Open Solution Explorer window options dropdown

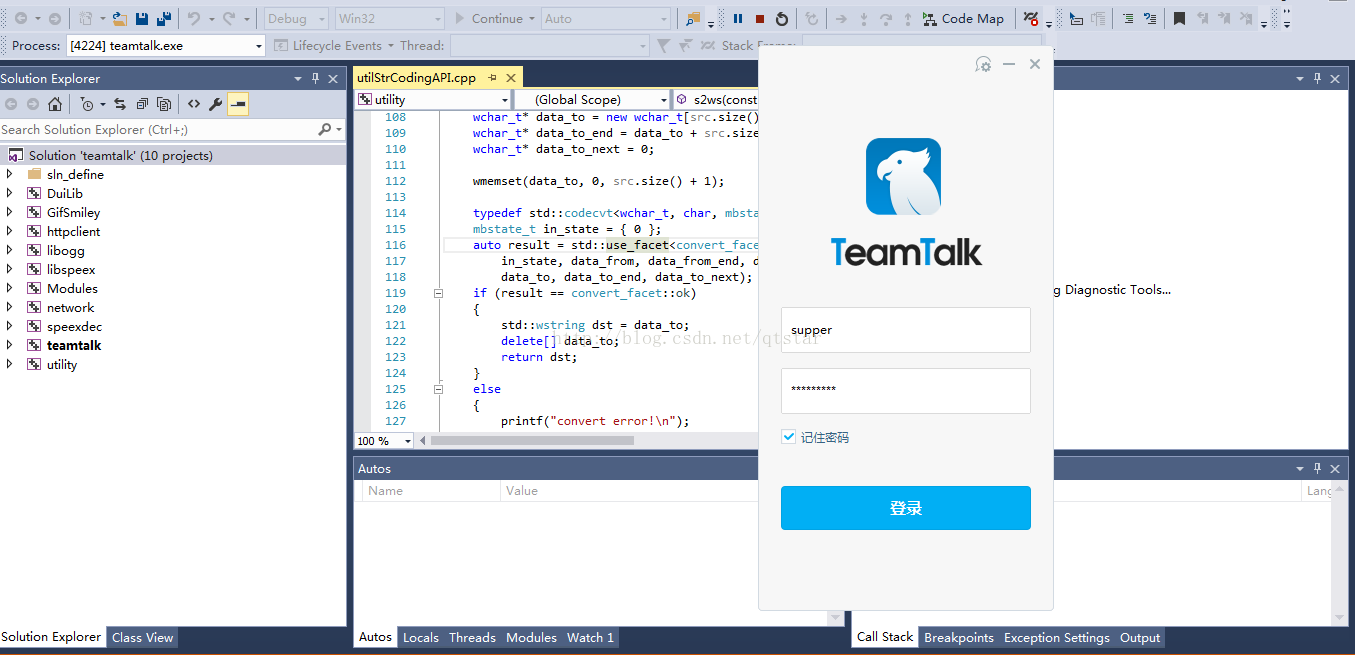(298, 78)
